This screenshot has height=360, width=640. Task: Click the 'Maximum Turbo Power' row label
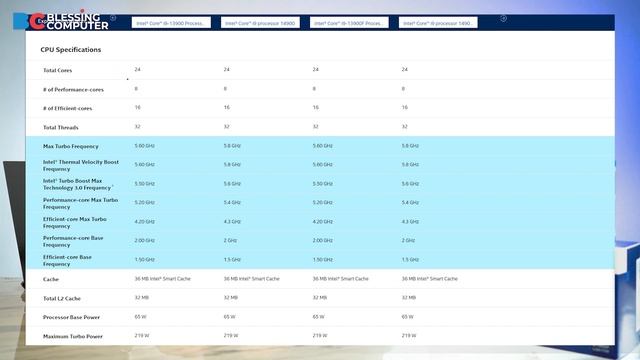click(73, 336)
